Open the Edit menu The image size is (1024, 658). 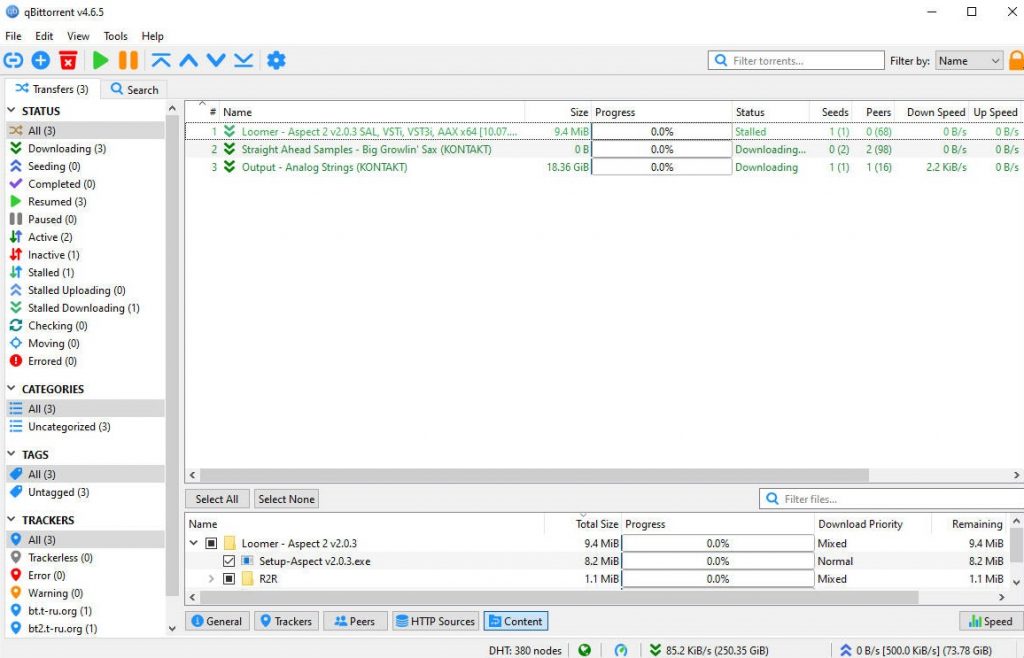pos(44,36)
